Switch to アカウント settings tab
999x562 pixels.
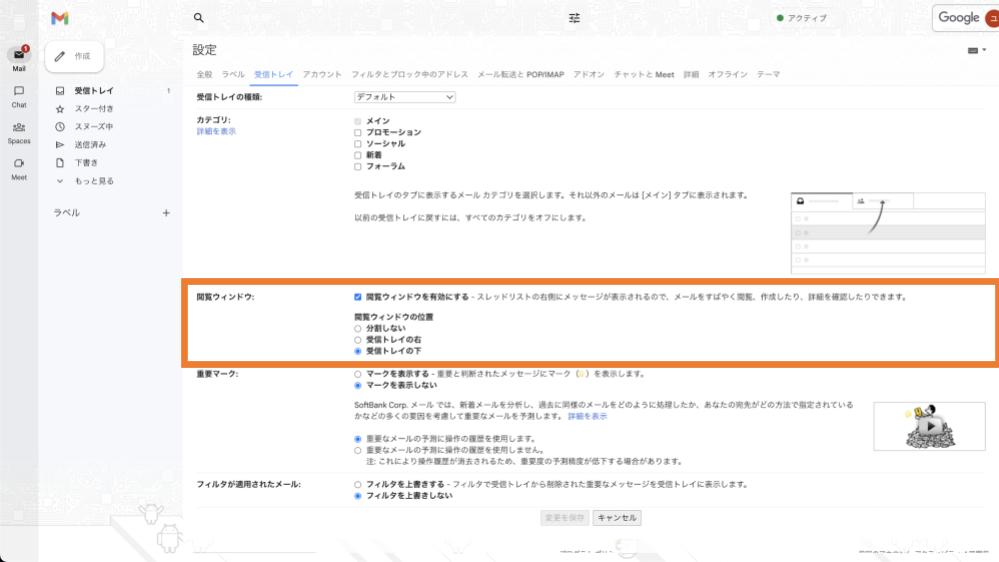coord(322,75)
